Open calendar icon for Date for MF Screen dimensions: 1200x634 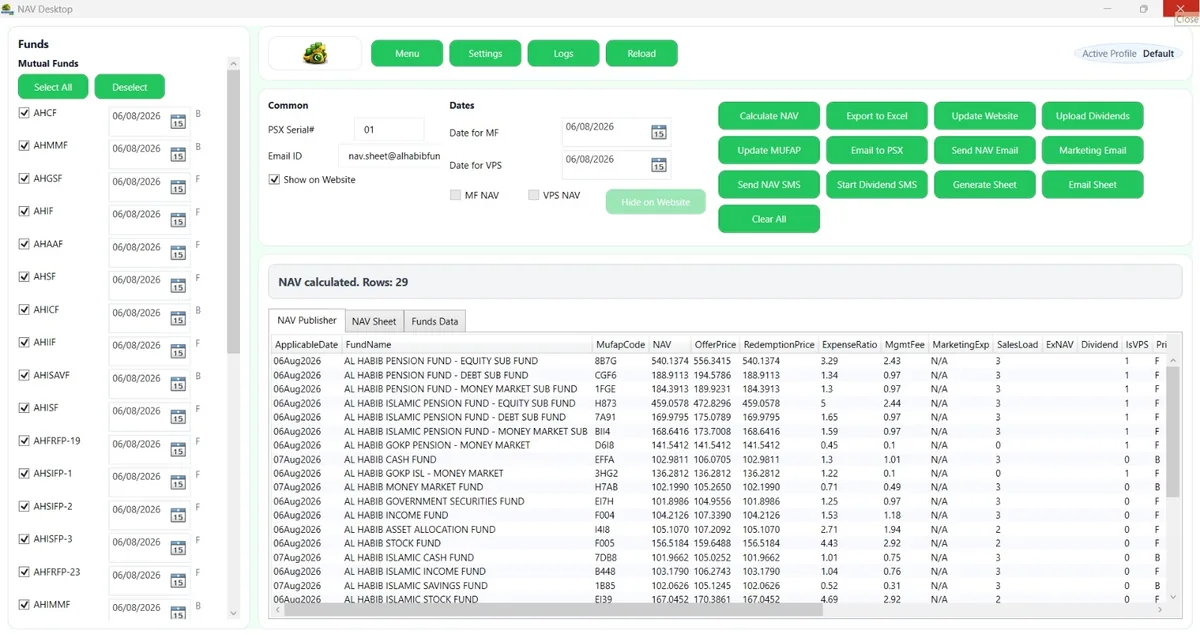659,133
